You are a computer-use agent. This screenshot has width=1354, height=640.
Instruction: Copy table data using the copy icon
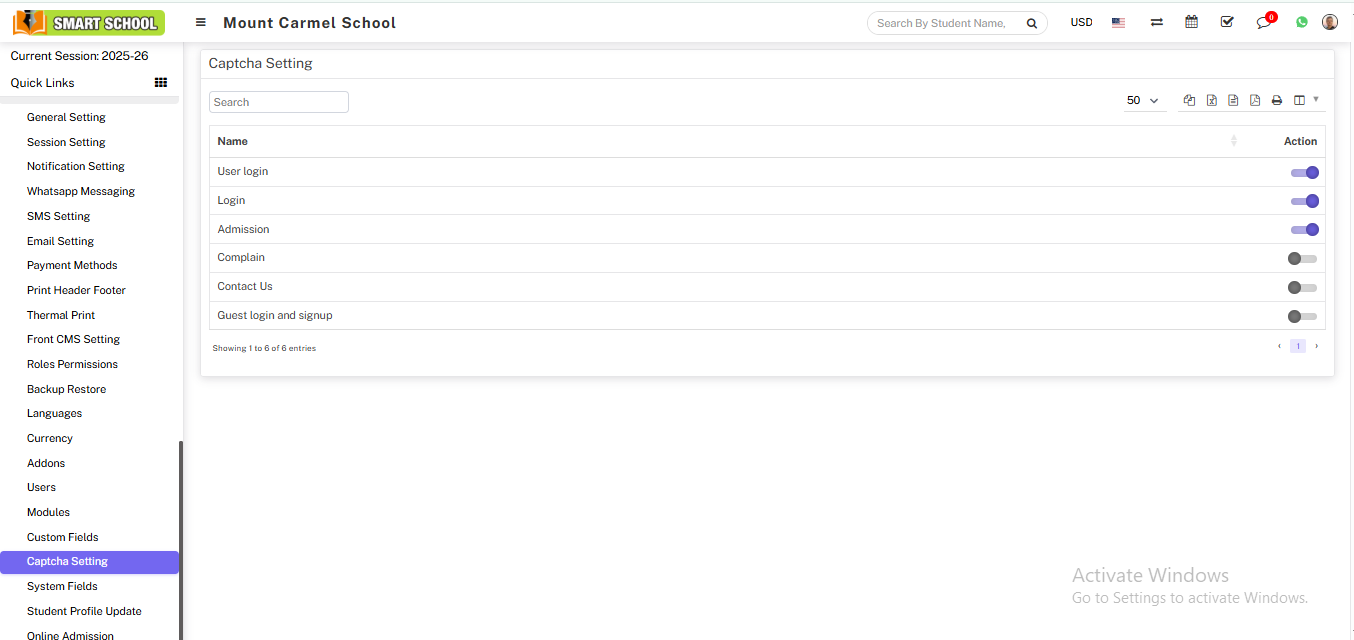tap(1189, 100)
